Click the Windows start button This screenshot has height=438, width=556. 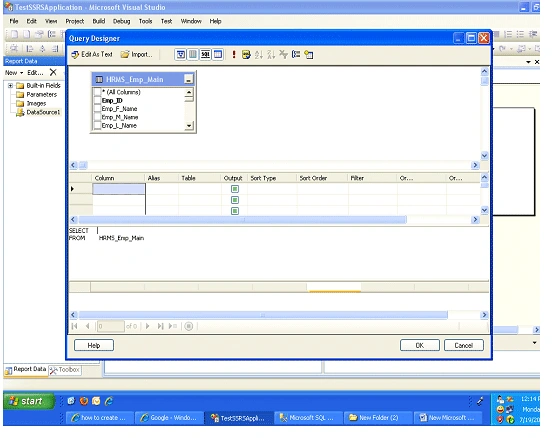(x=28, y=401)
